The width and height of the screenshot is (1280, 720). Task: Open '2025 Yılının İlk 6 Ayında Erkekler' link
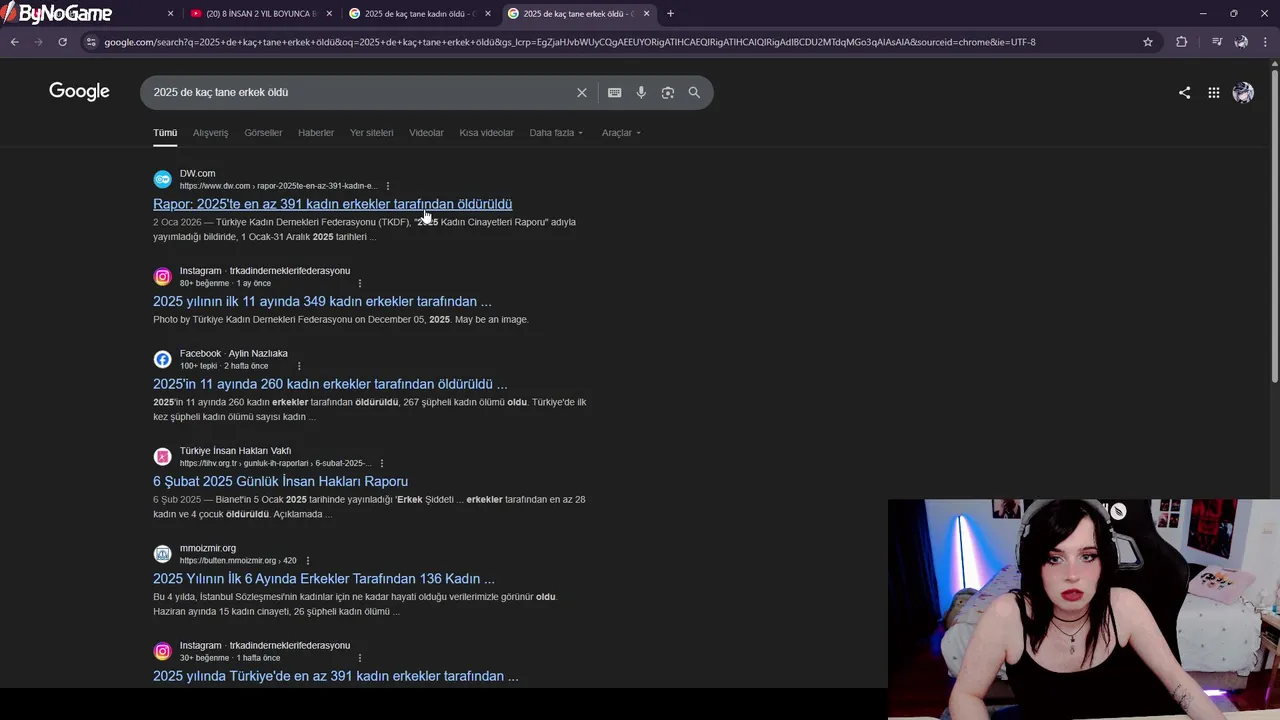pos(324,579)
